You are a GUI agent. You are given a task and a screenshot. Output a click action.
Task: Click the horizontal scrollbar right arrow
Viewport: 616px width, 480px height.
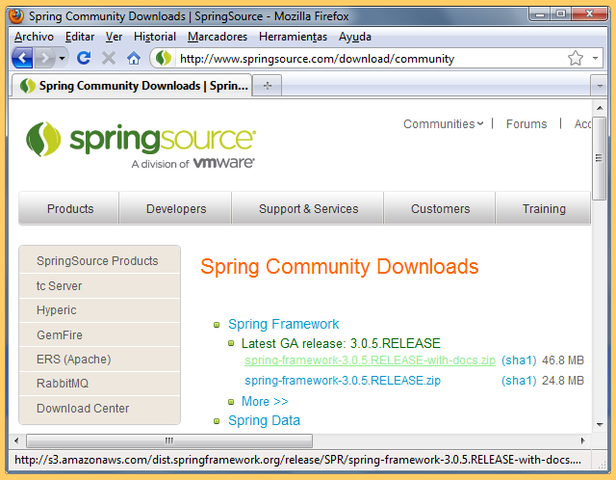(583, 441)
